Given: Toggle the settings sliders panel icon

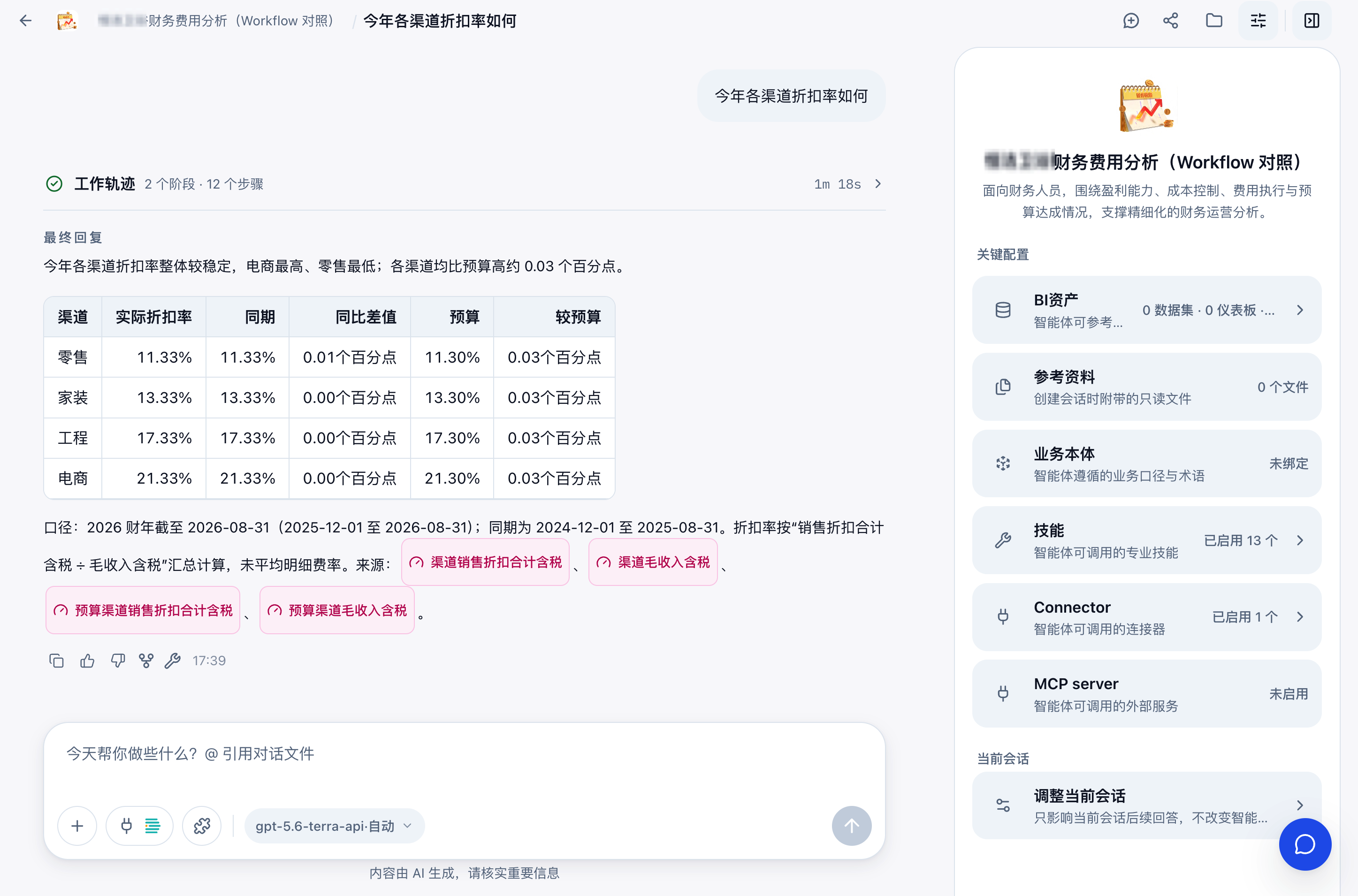Looking at the screenshot, I should tap(1258, 21).
